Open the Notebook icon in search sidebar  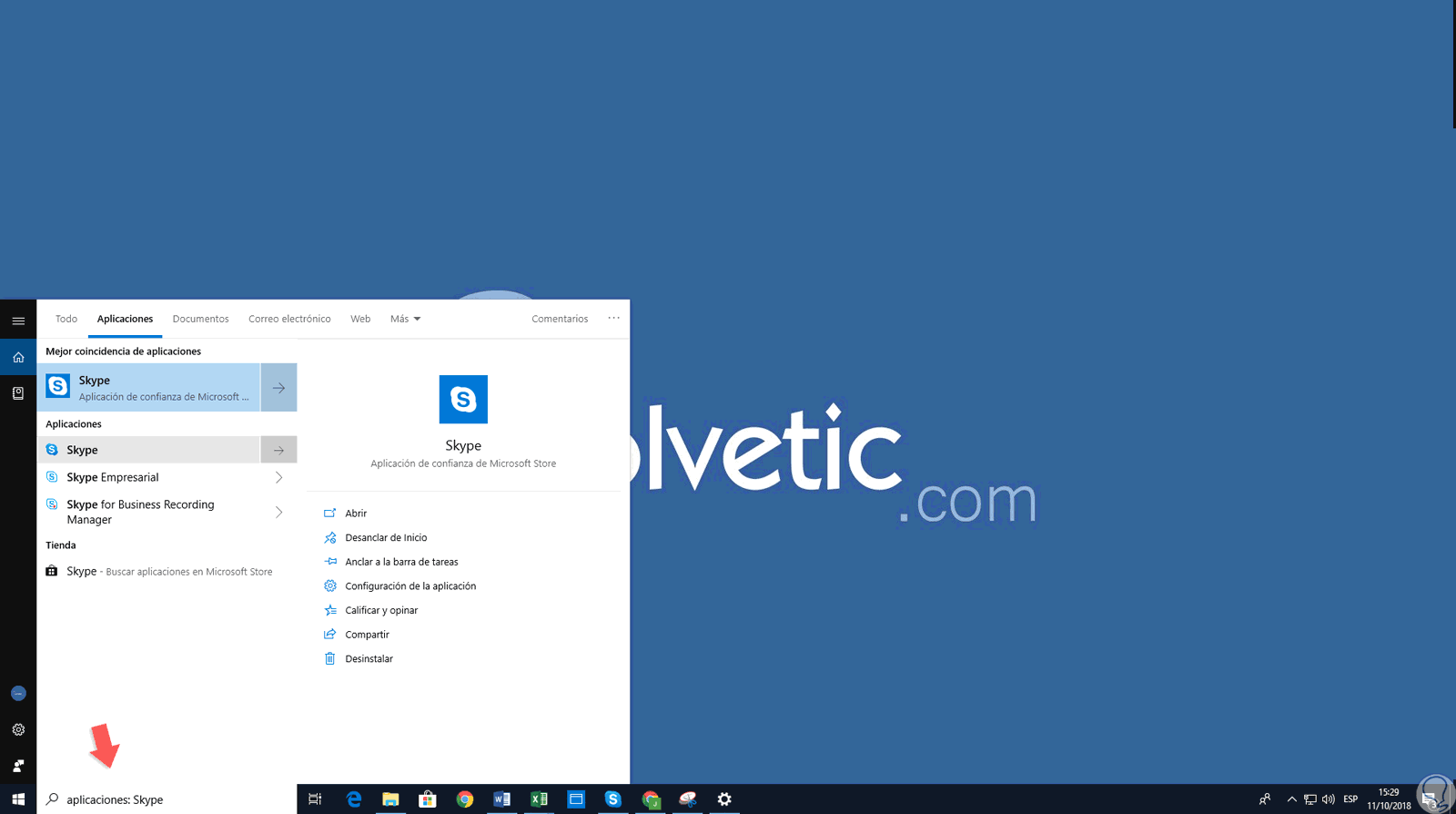coord(18,393)
